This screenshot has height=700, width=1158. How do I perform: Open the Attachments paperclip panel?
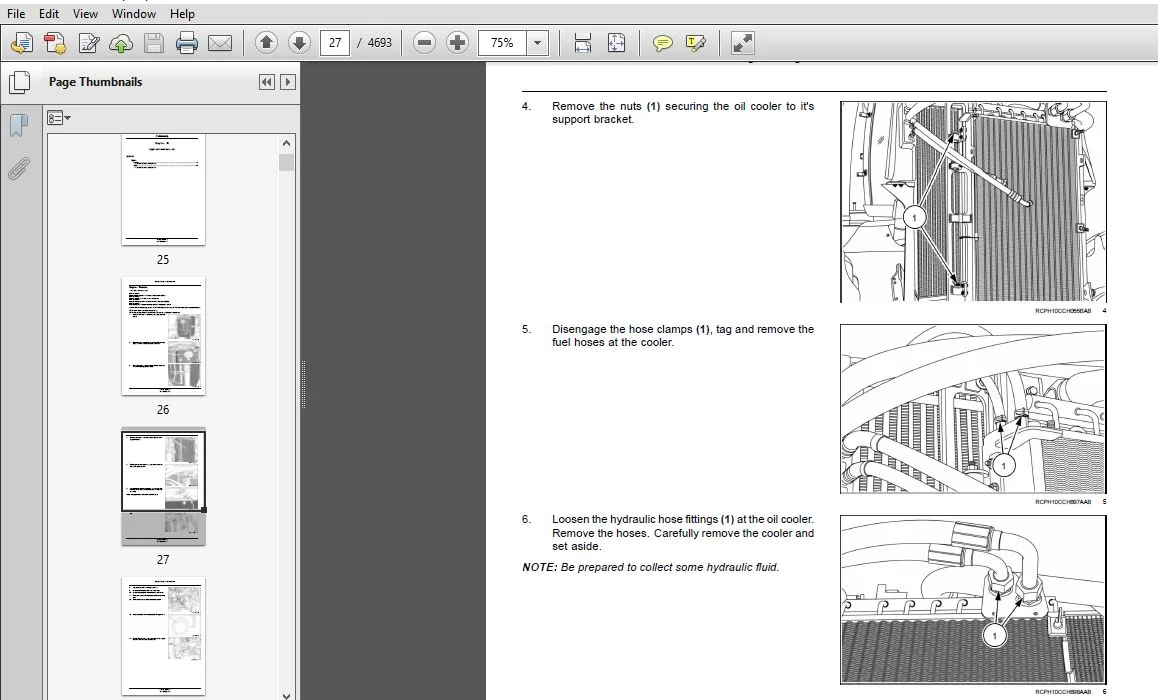(x=18, y=169)
